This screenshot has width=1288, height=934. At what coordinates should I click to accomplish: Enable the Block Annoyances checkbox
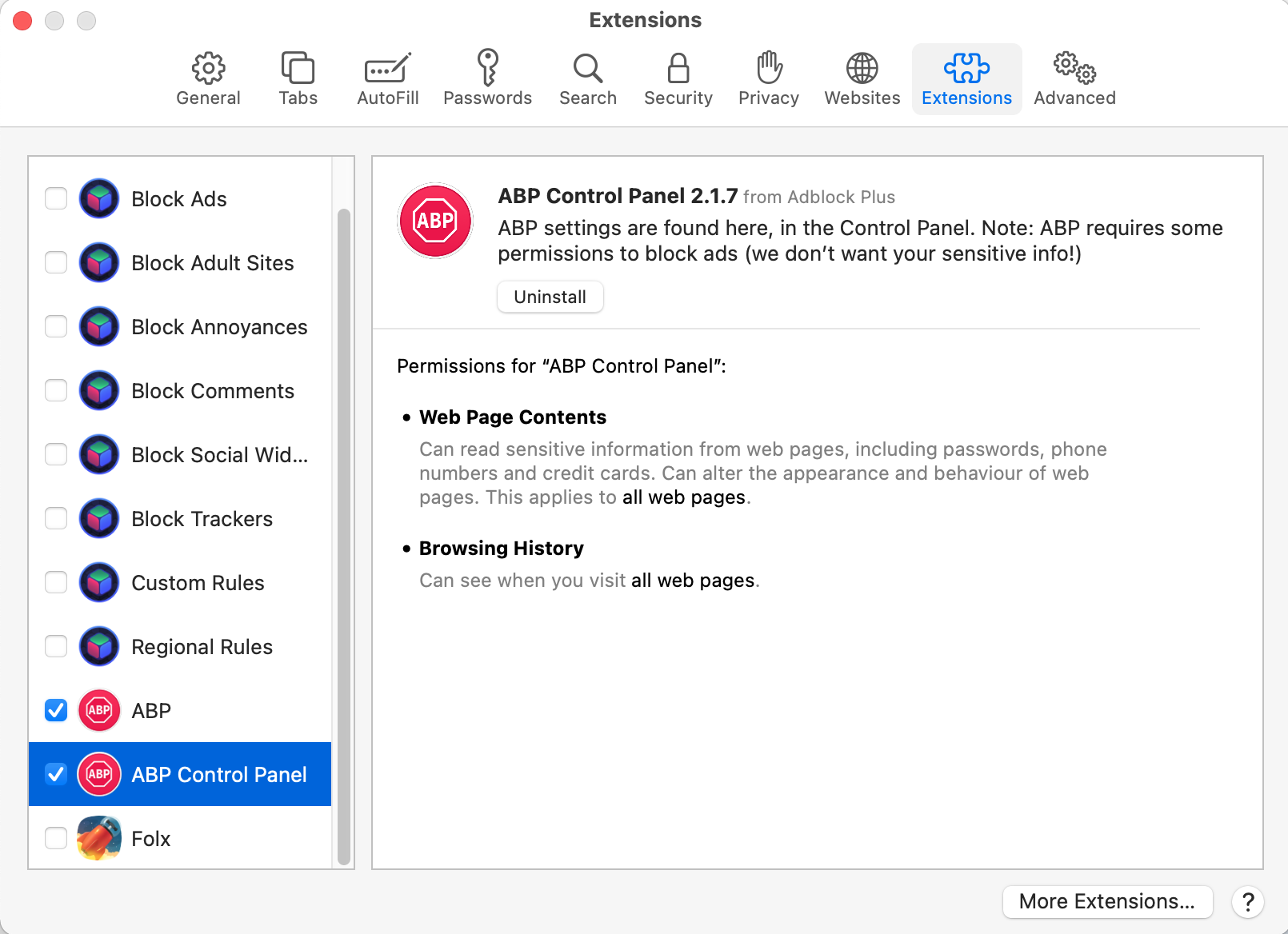[56, 326]
